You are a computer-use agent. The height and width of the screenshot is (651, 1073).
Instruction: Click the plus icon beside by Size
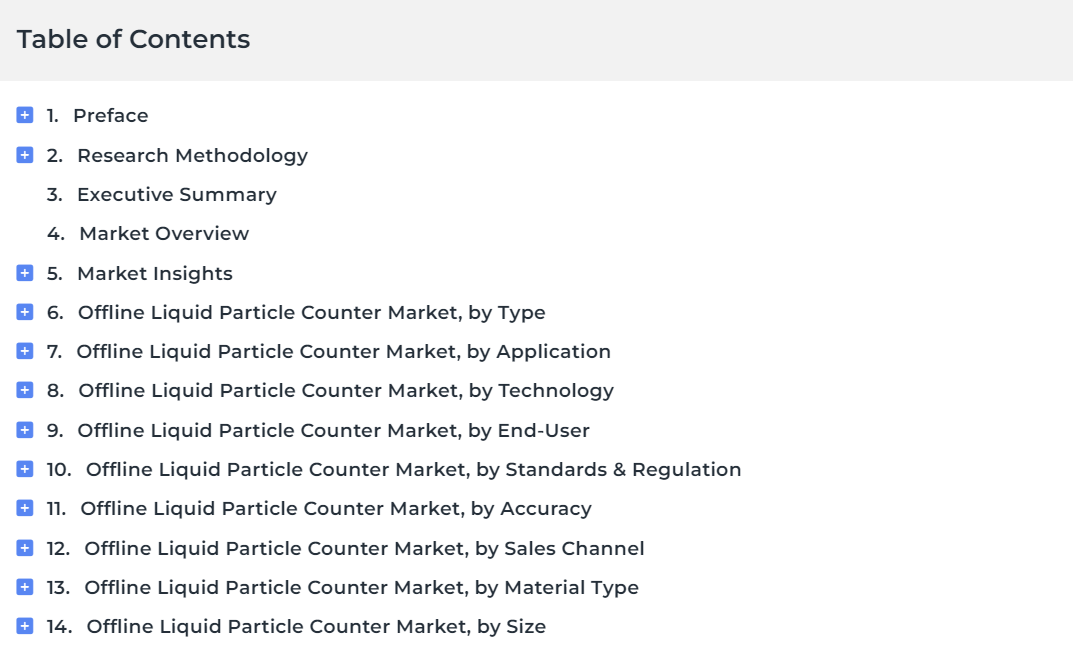click(25, 626)
